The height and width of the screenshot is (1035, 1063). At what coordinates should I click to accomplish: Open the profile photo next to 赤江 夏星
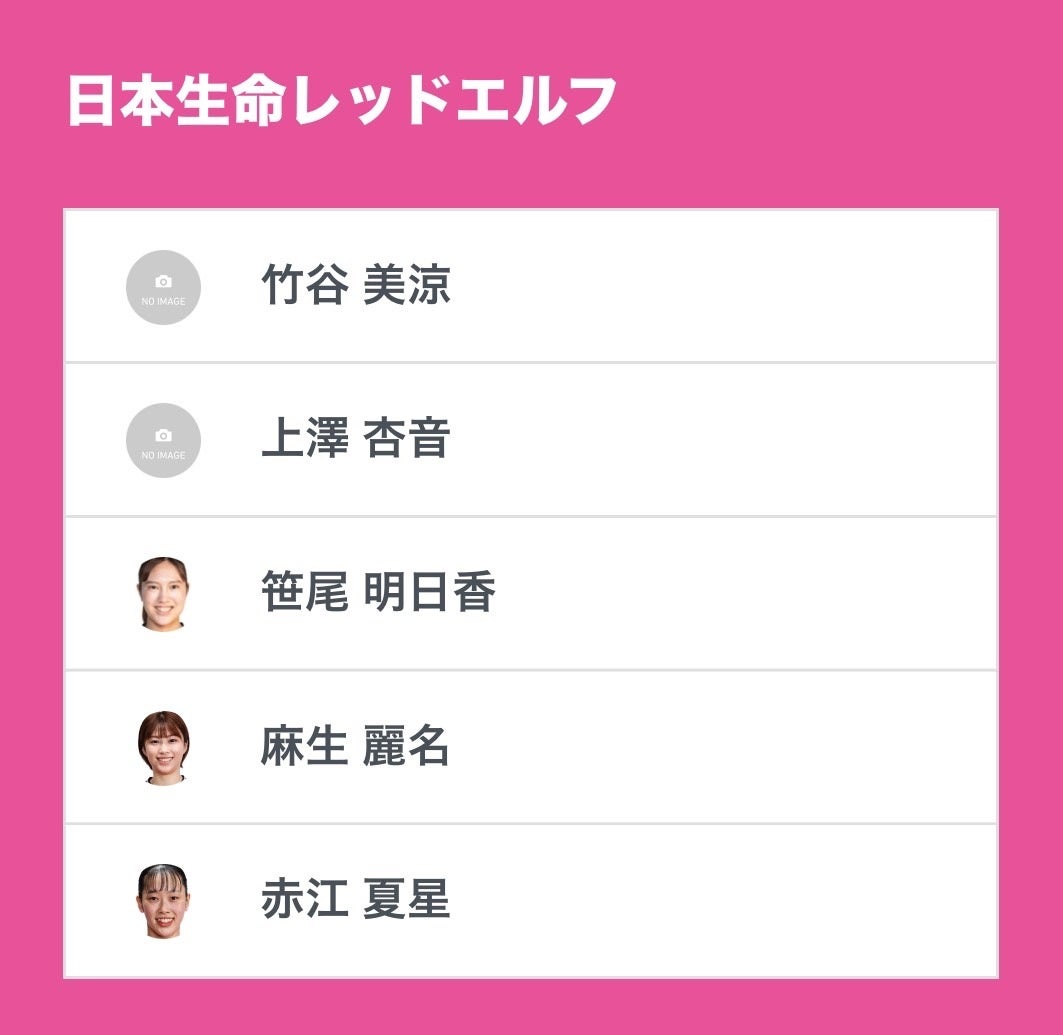click(x=163, y=901)
